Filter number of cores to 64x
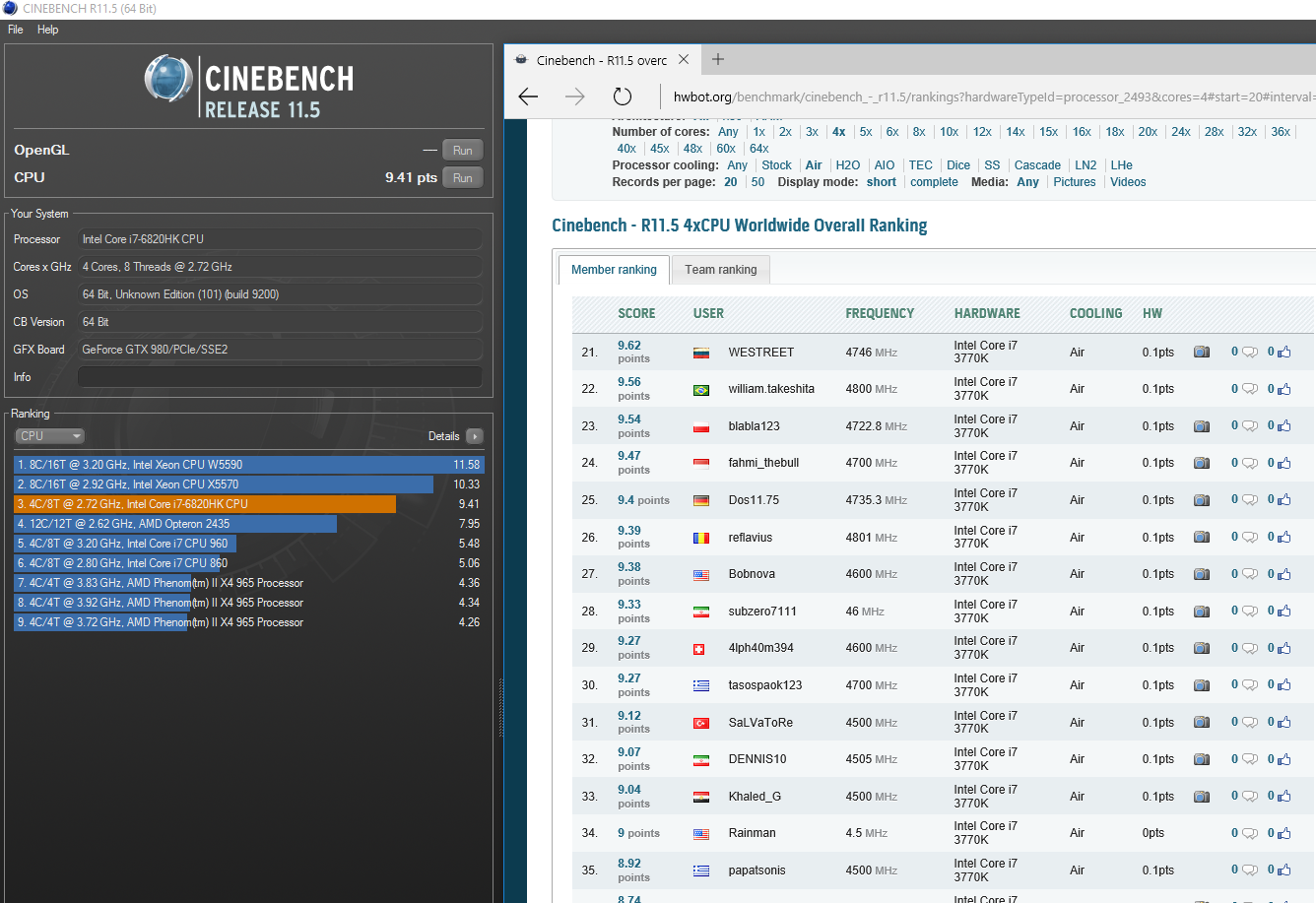This screenshot has width=1316, height=903. 758,149
